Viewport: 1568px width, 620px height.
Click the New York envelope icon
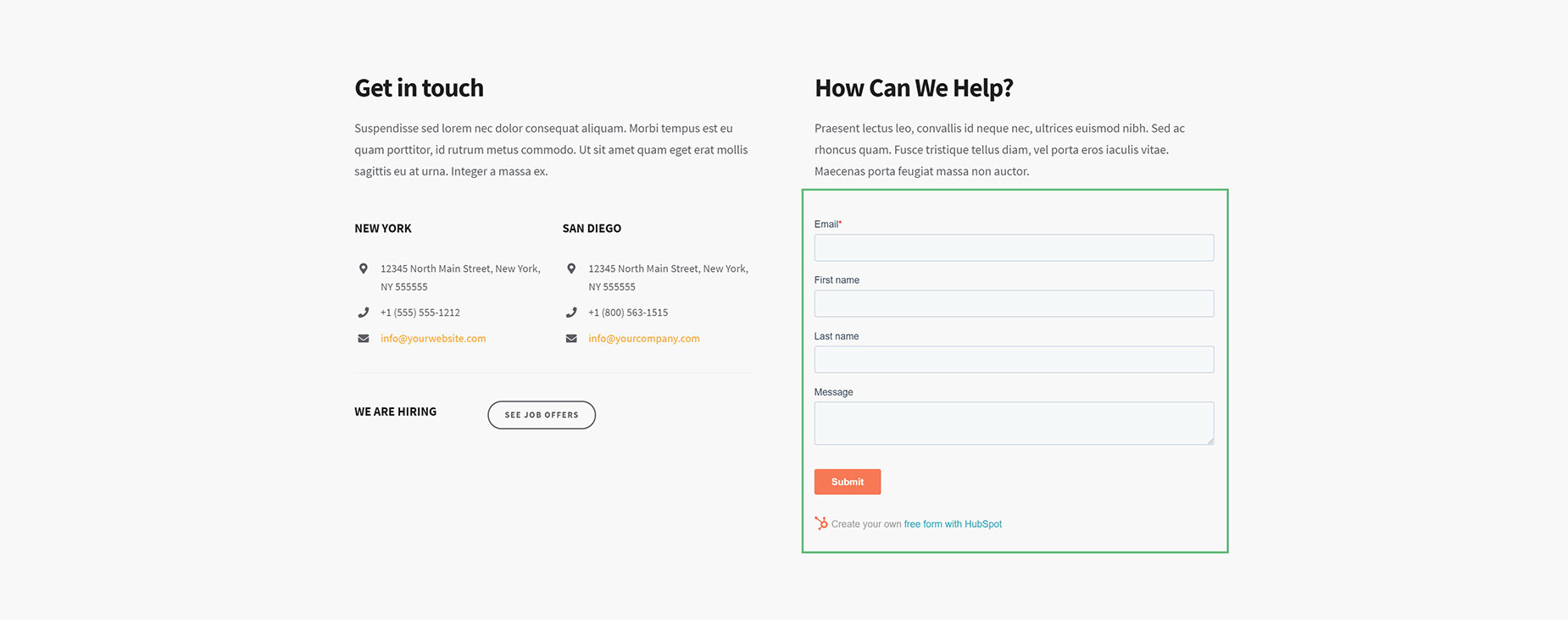coord(364,339)
